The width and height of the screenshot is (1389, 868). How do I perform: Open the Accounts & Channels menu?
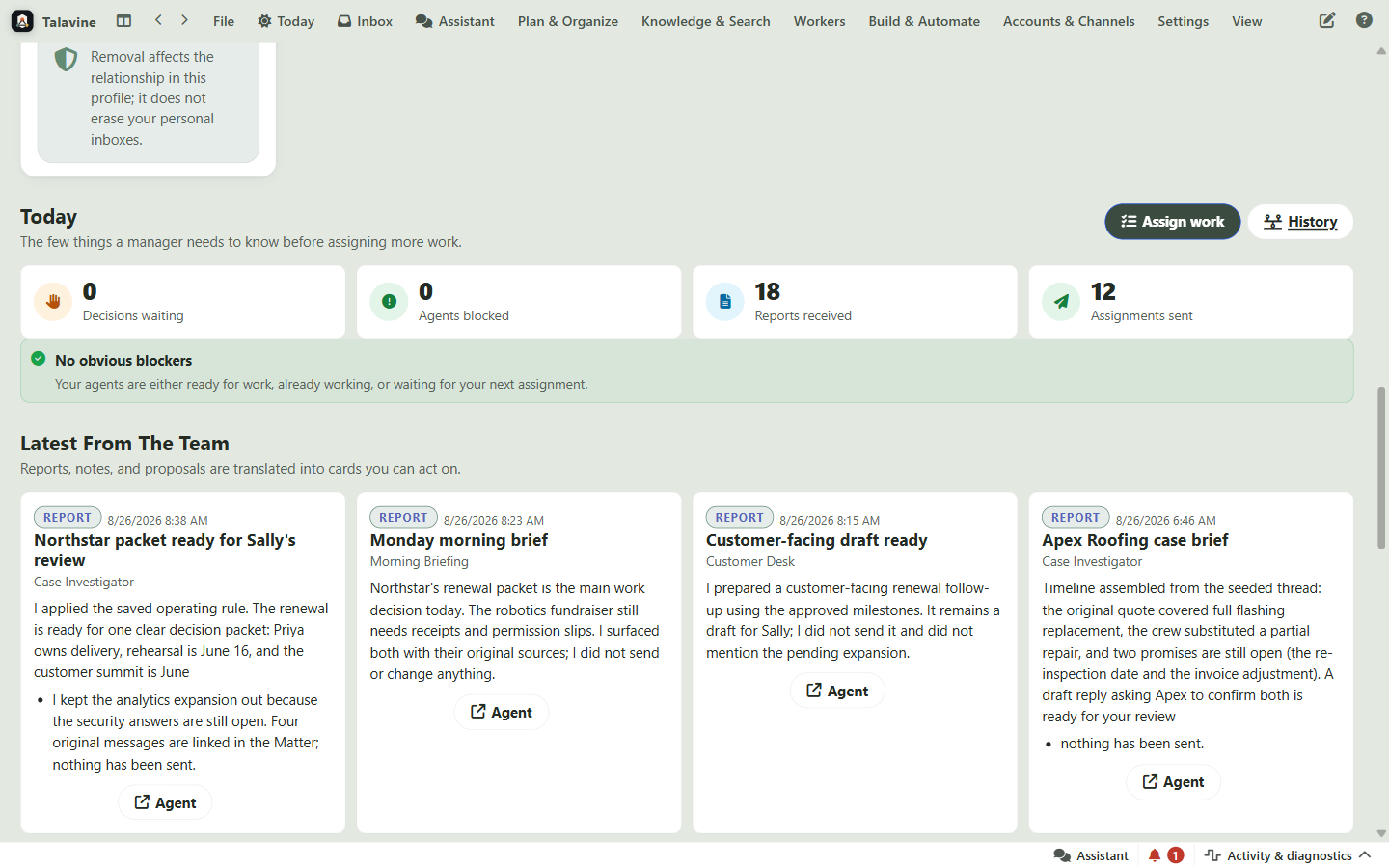[1069, 21]
